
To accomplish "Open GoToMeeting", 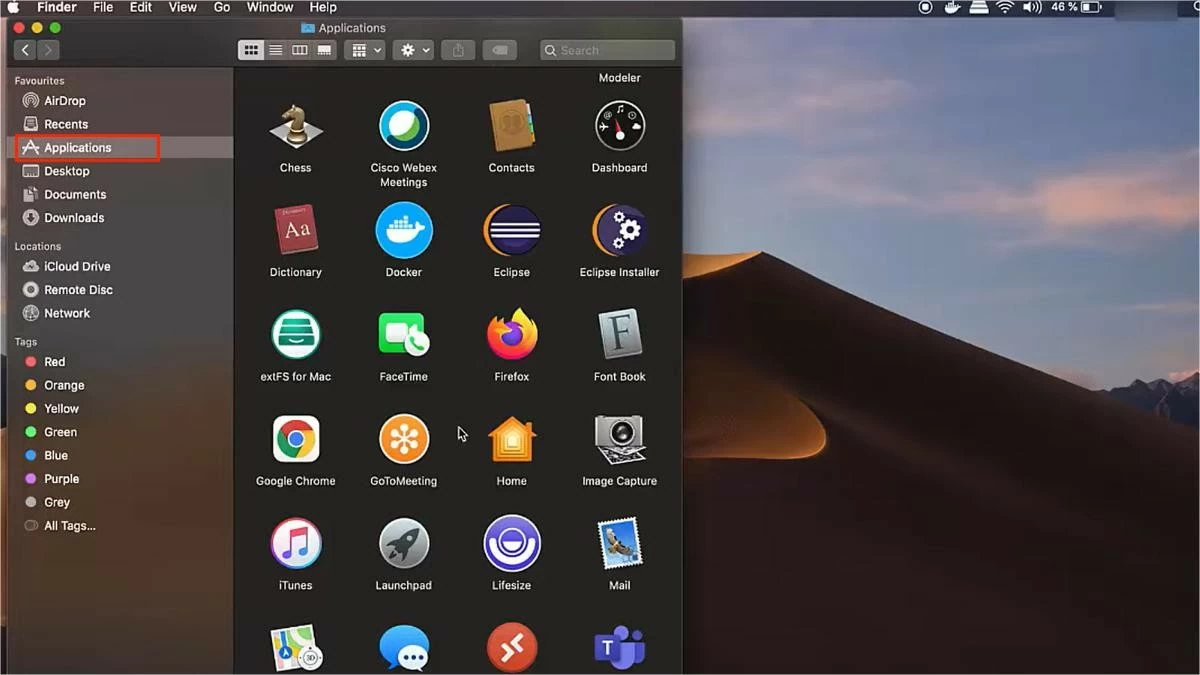I will coord(403,440).
